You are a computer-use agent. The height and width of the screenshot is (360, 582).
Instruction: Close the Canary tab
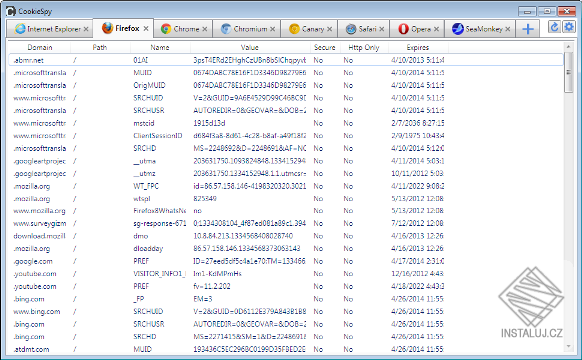pyautogui.click(x=330, y=29)
